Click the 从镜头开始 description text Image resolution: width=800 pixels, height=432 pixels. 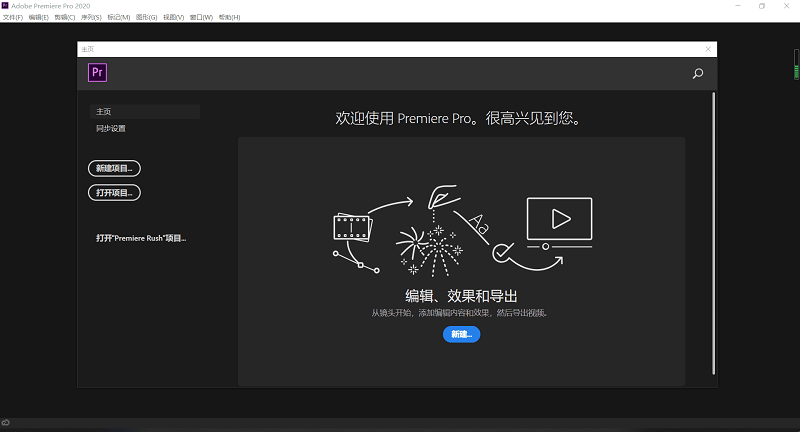tap(459, 313)
